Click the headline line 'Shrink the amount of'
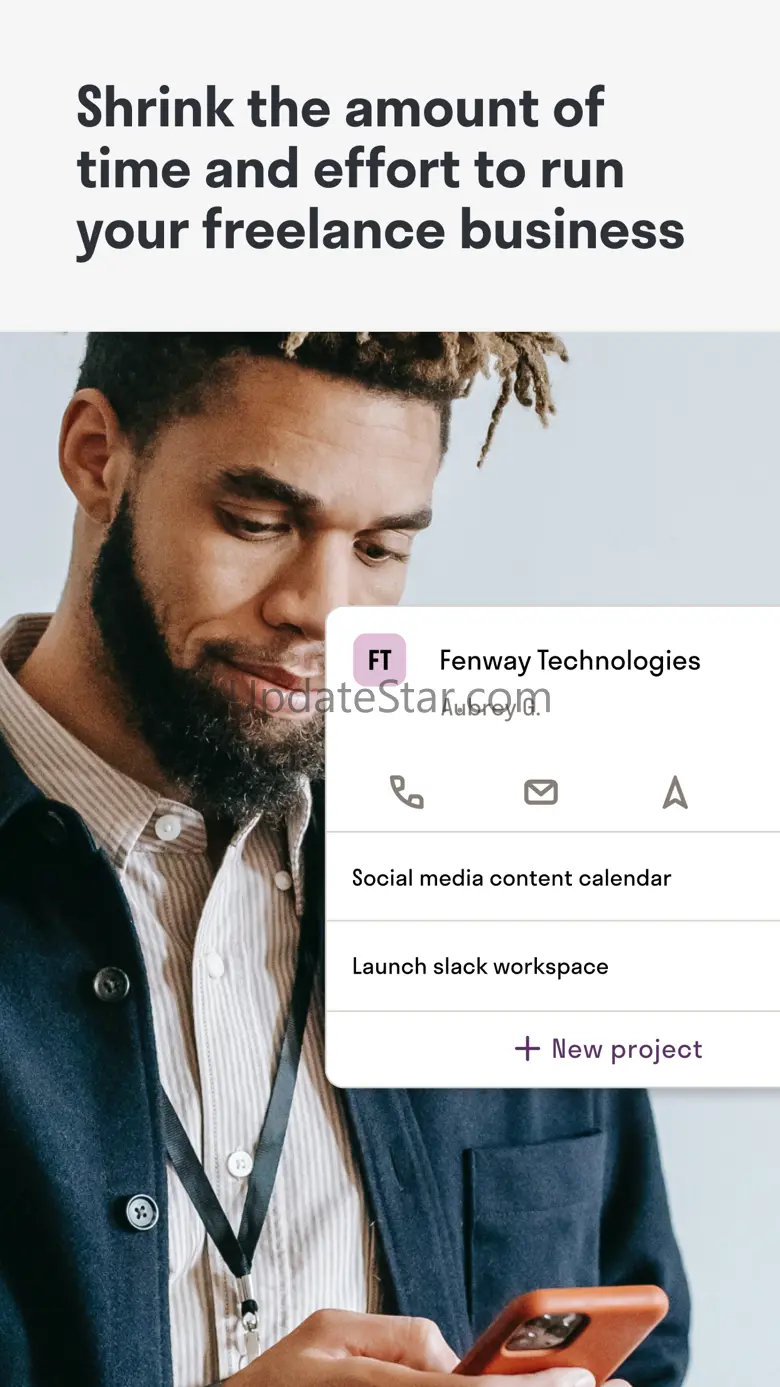The image size is (780, 1387). (340, 108)
